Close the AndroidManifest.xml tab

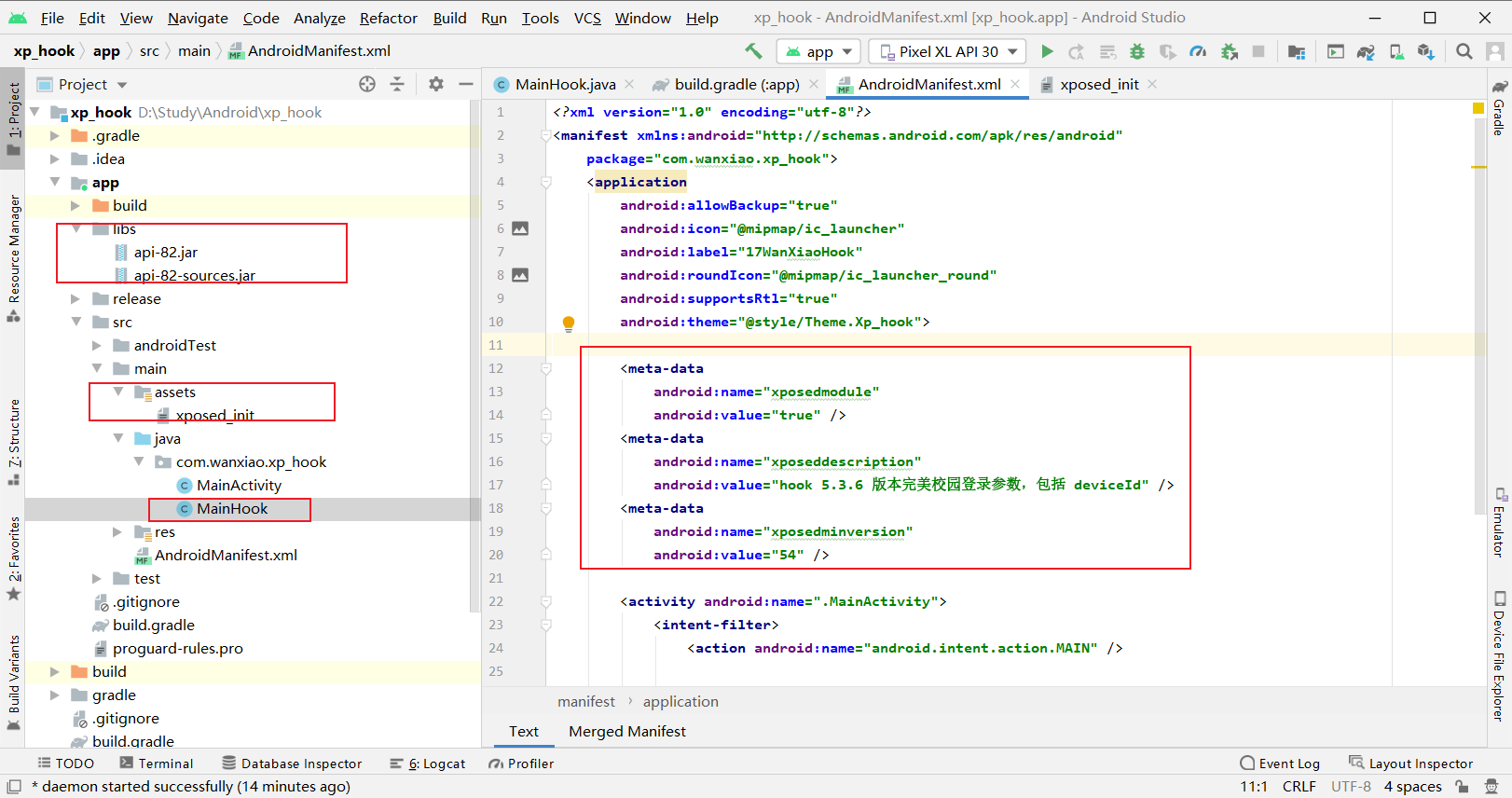pos(1015,84)
